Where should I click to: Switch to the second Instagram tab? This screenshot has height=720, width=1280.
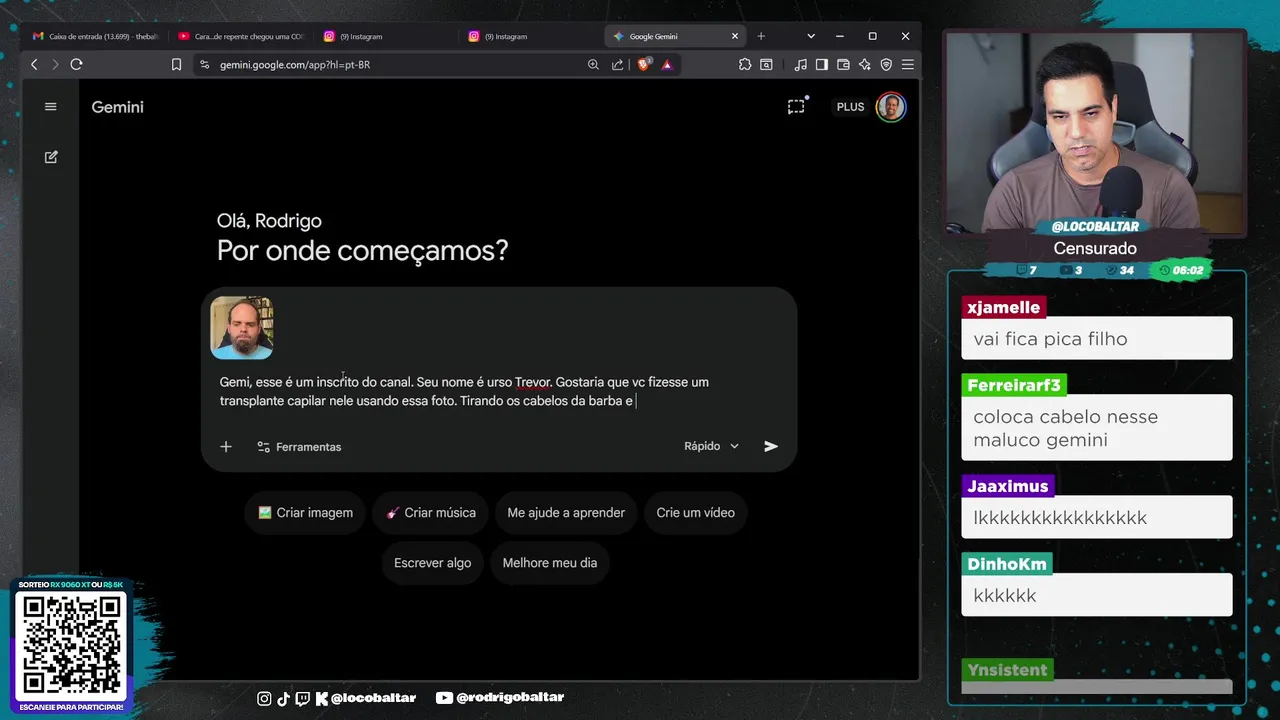[531, 36]
